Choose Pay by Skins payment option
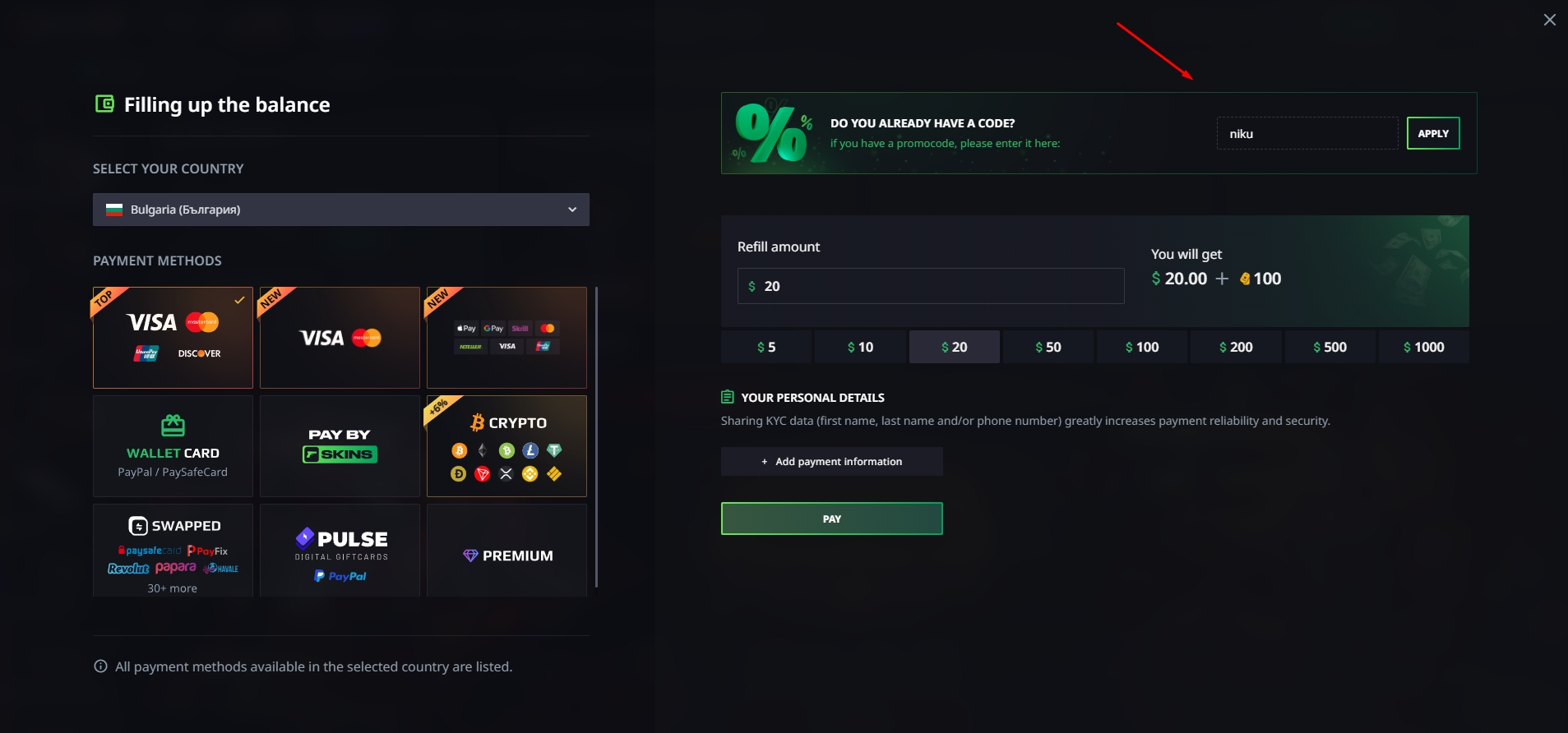The height and width of the screenshot is (733, 1568). tap(340, 446)
